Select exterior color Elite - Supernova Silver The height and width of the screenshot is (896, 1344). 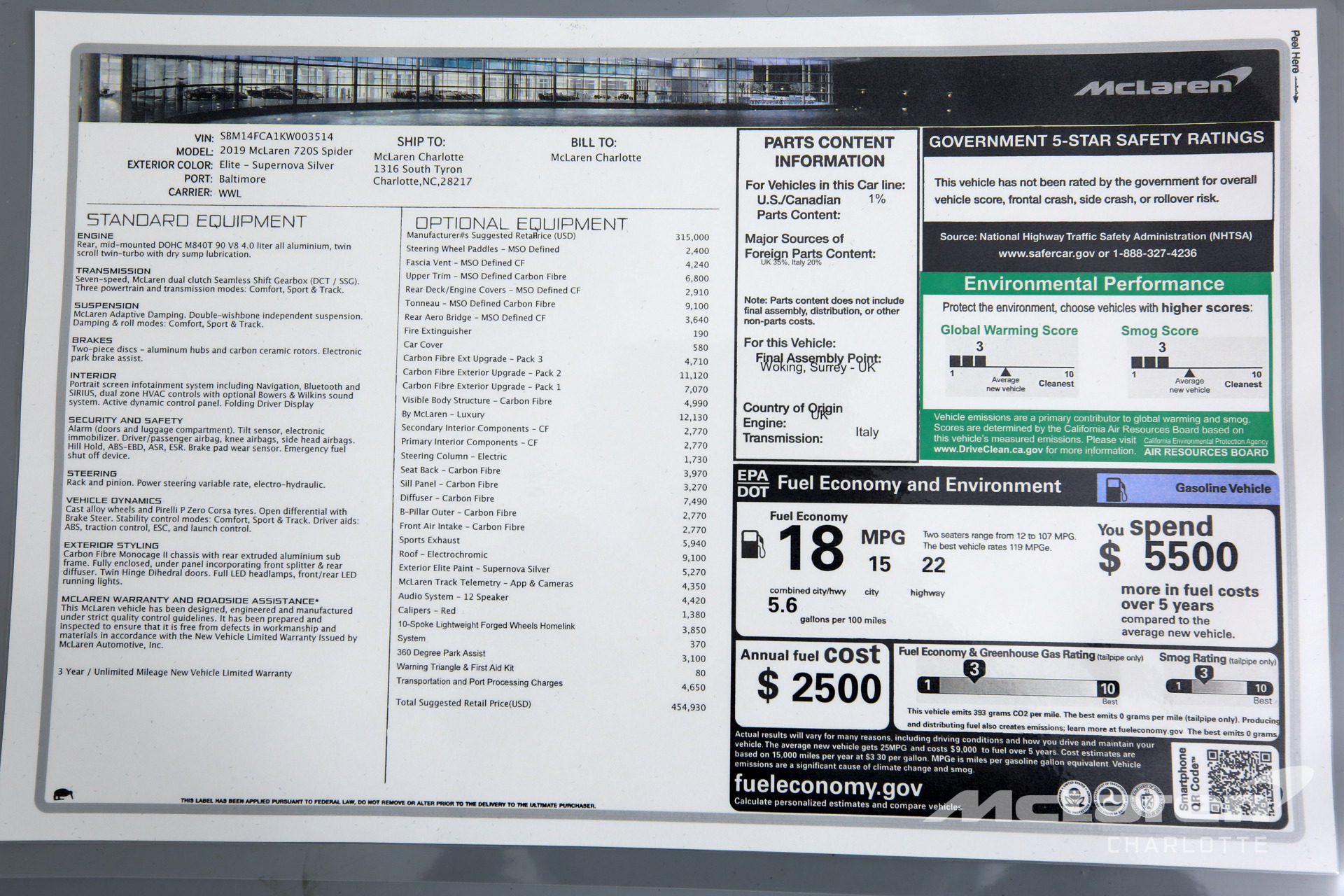click(x=276, y=165)
